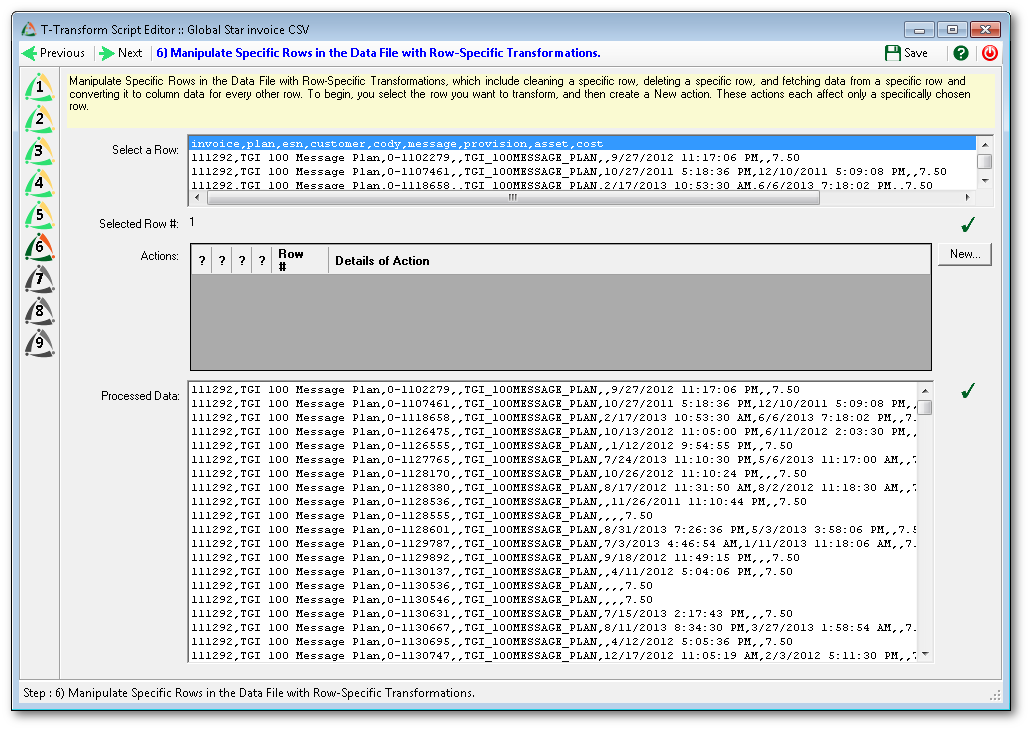
Task: Click Details of Action column header
Action: [629, 260]
